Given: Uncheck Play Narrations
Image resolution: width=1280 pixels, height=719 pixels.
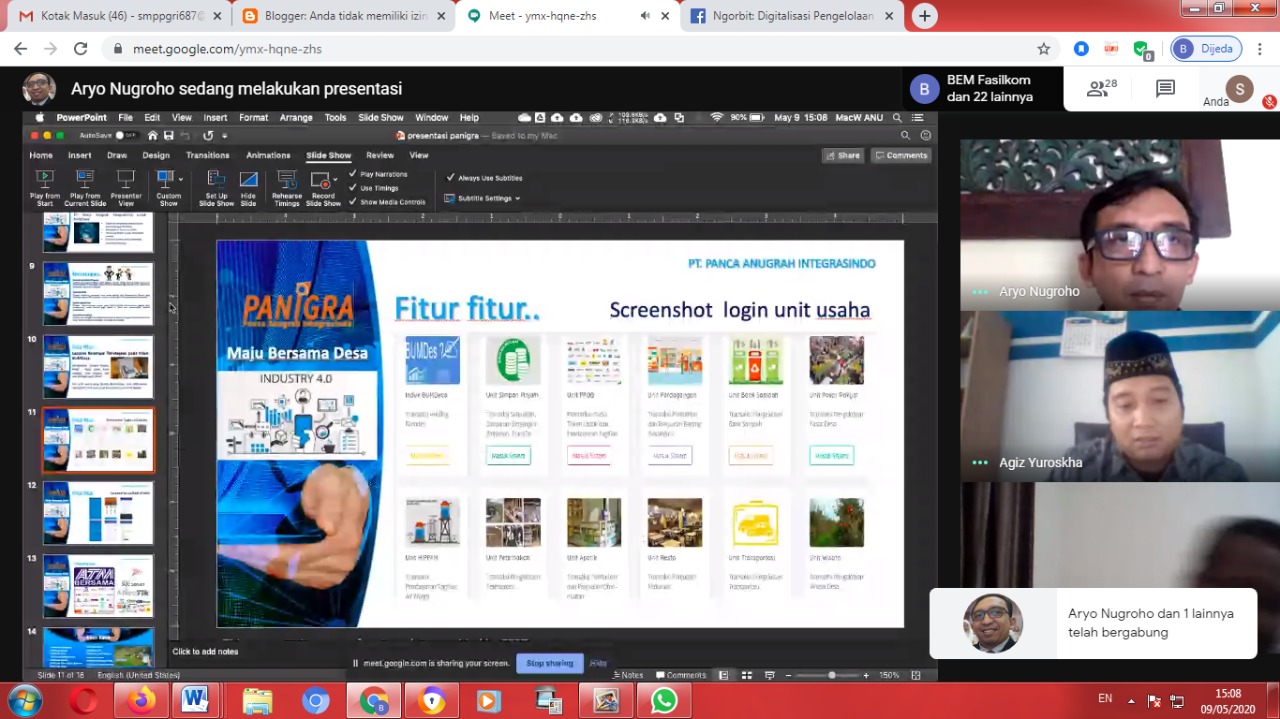Looking at the screenshot, I should [x=353, y=174].
